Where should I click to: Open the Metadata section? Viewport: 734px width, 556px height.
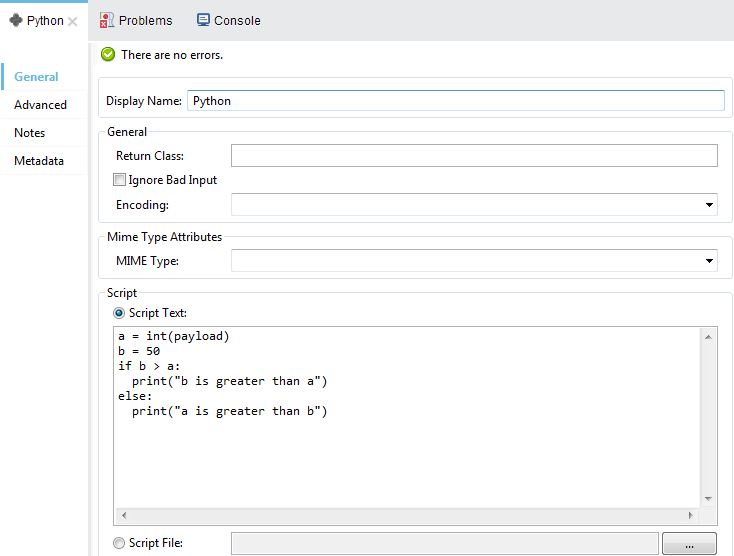39,161
